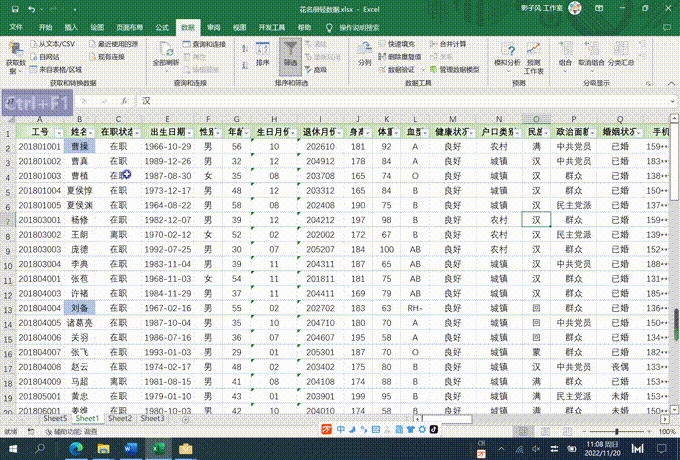Sort ascending A to Z icon
Image resolution: width=680 pixels, height=460 pixels.
click(x=245, y=49)
